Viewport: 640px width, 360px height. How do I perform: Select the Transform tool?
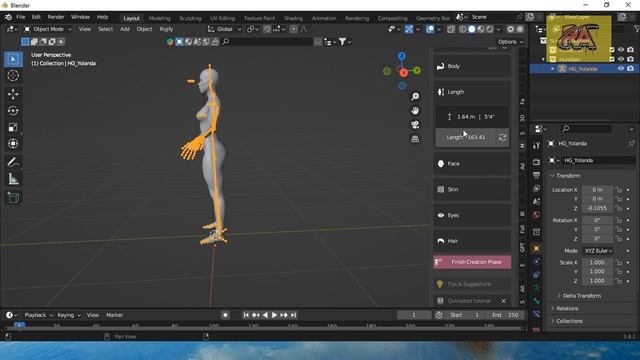pos(13,144)
